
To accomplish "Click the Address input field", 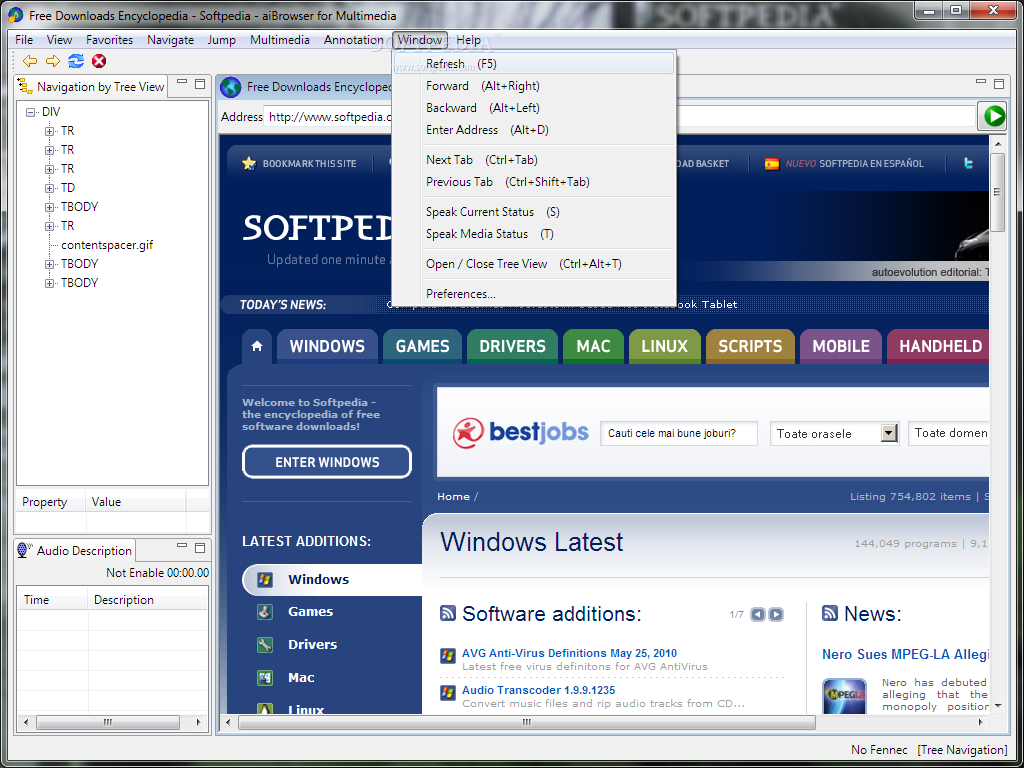I will click(x=619, y=117).
